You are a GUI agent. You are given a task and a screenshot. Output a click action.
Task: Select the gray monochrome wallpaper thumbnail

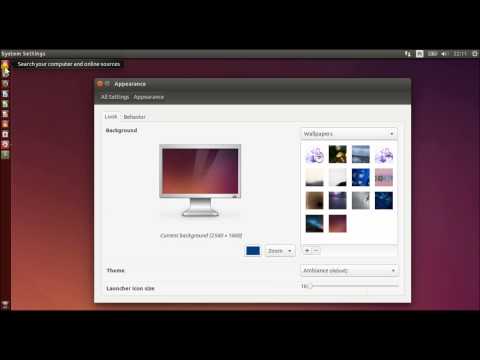pos(361,200)
